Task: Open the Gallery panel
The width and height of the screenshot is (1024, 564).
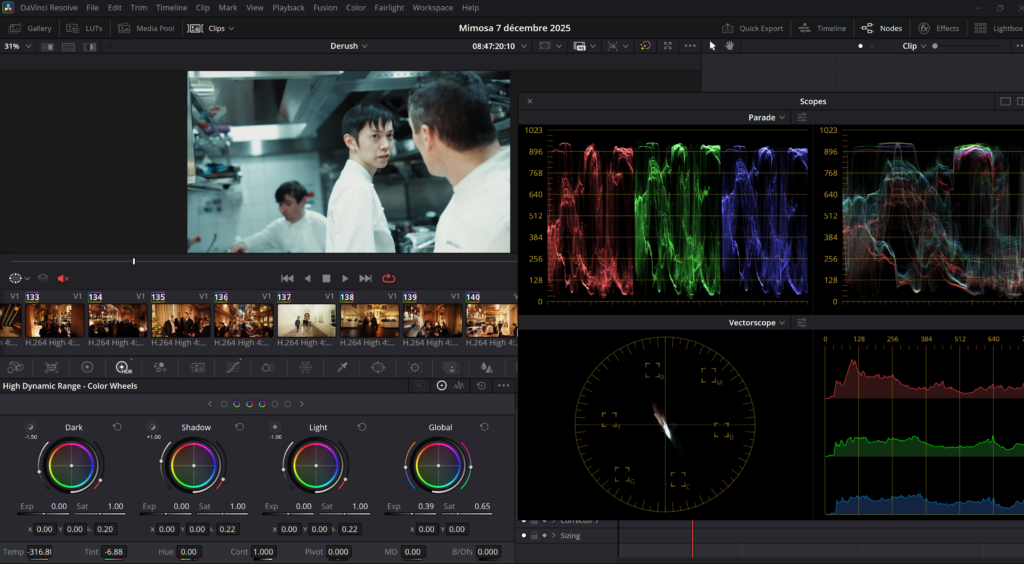Action: point(30,28)
